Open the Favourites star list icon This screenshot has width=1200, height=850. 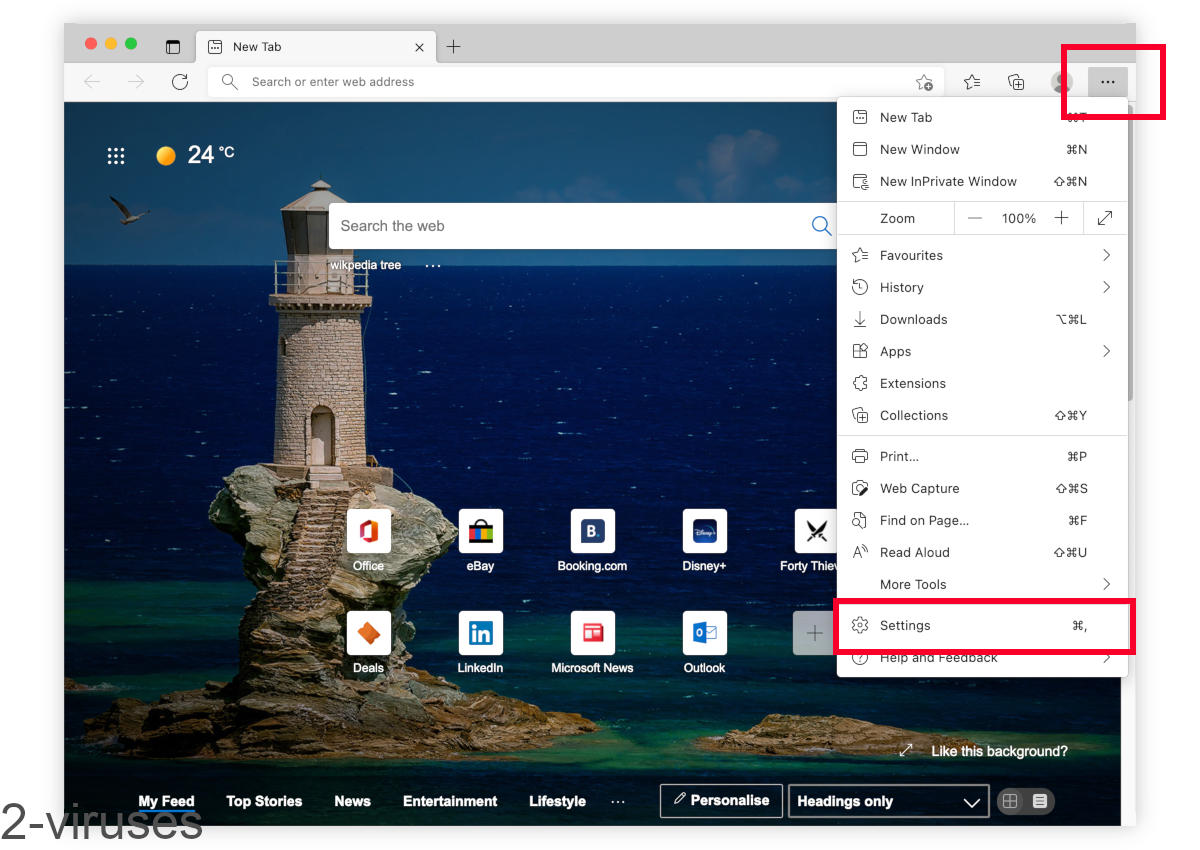pos(971,82)
